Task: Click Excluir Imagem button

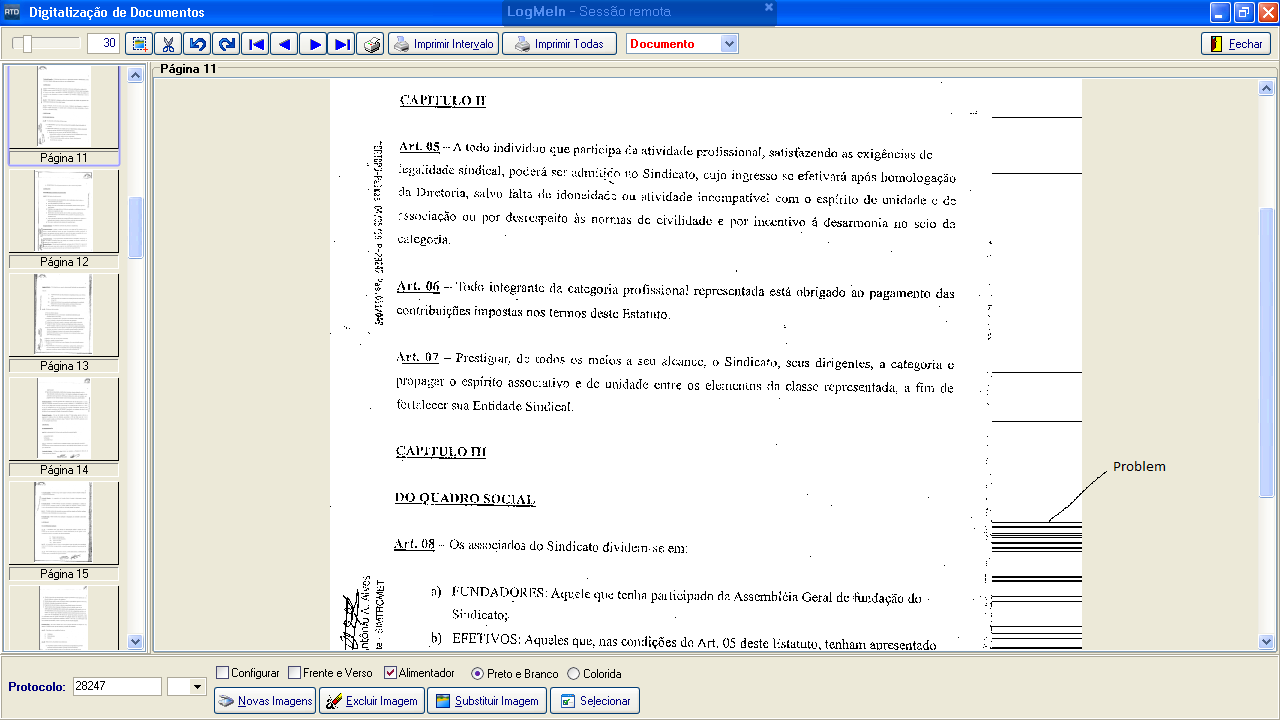Action: 371,701
